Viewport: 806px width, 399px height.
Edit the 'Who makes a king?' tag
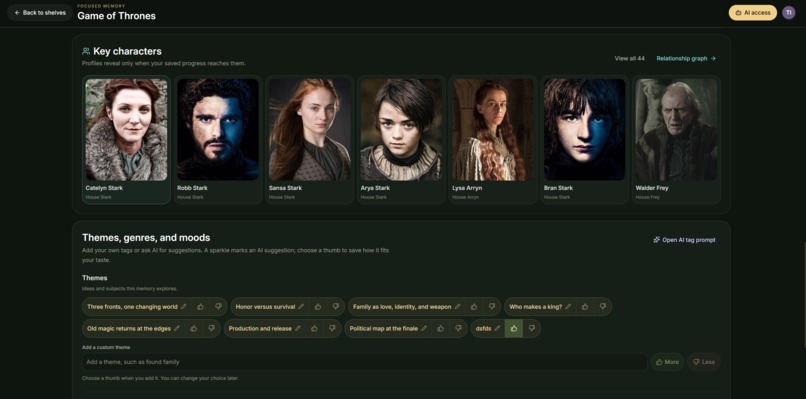tap(568, 307)
